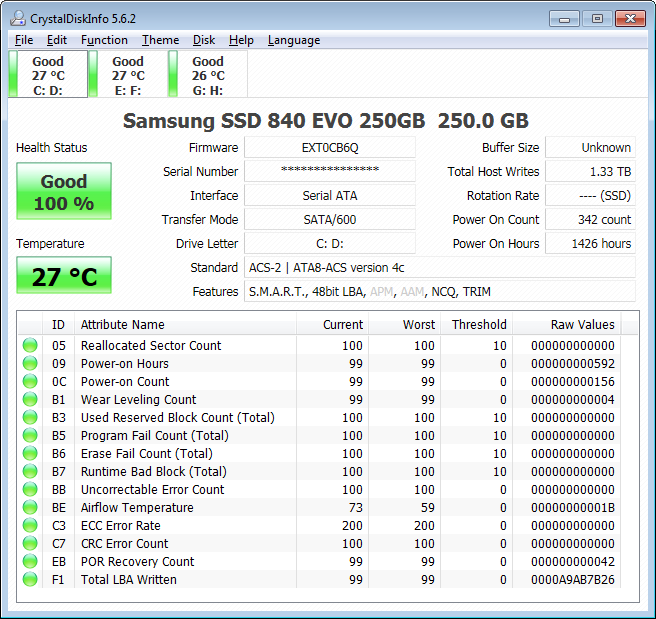Viewport: 656px width, 619px height.
Task: Click the green status icon for Power-on Hours
Action: [30, 363]
